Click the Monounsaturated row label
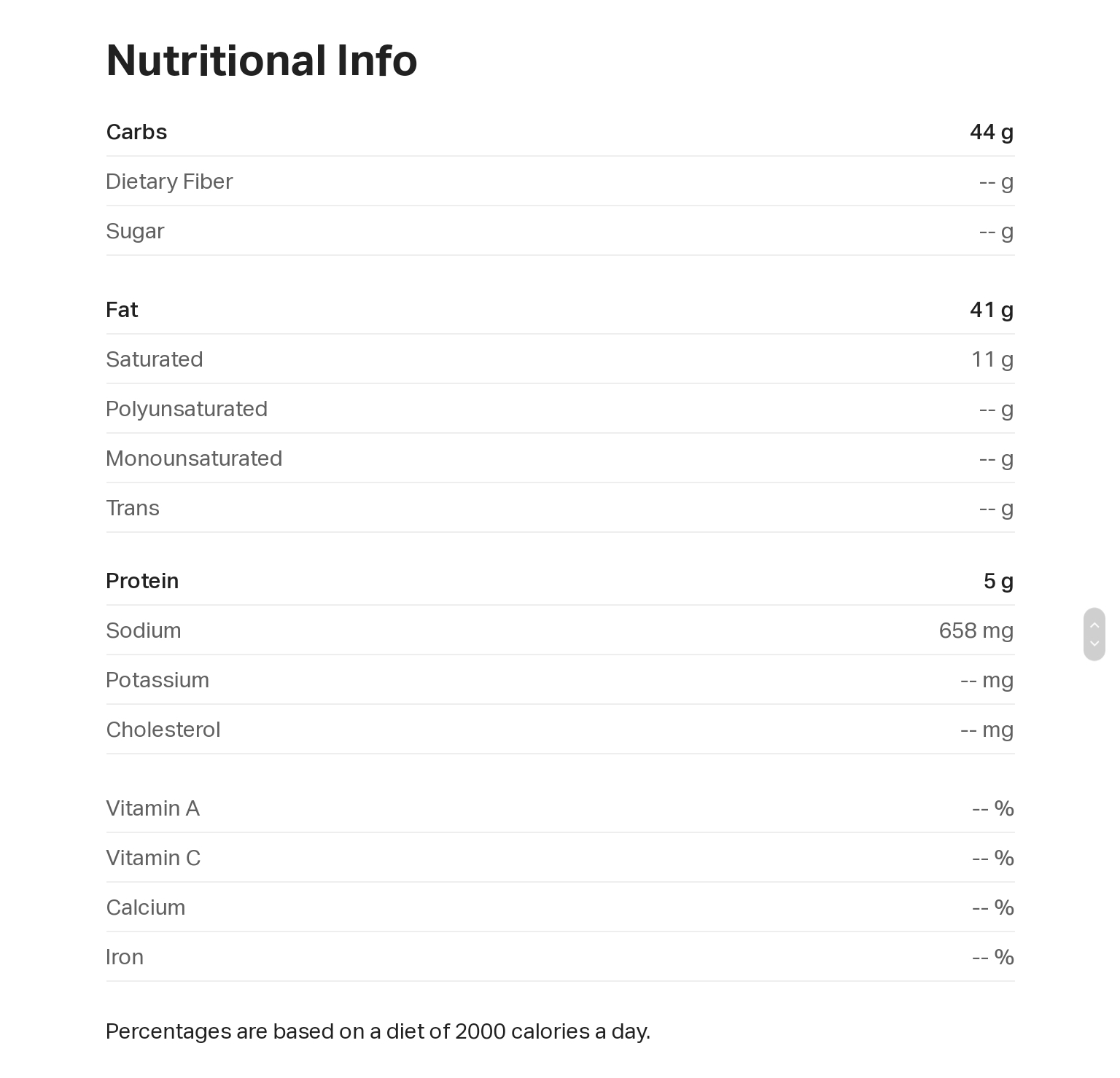 (194, 458)
